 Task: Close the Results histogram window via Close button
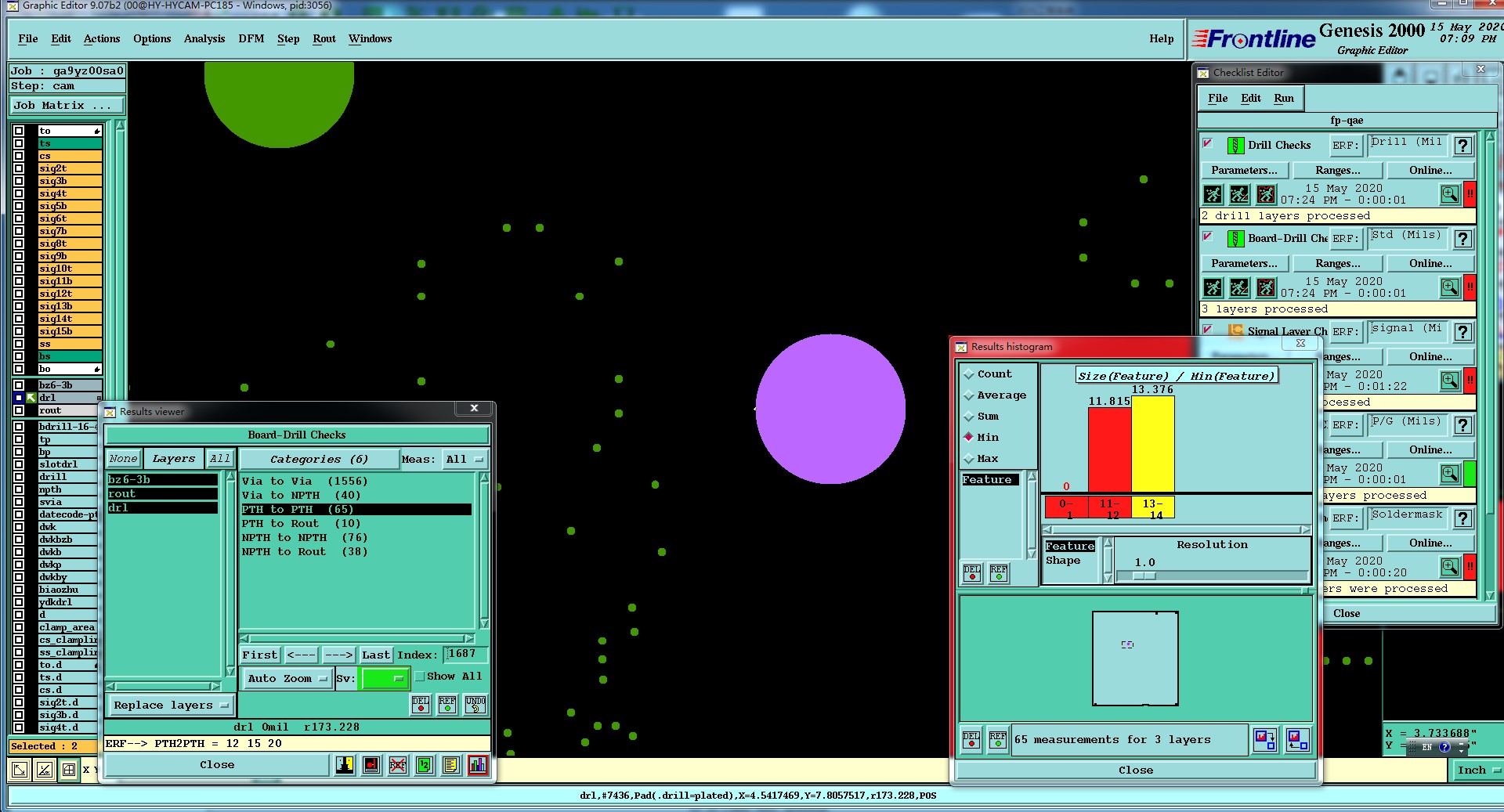pyautogui.click(x=1136, y=770)
